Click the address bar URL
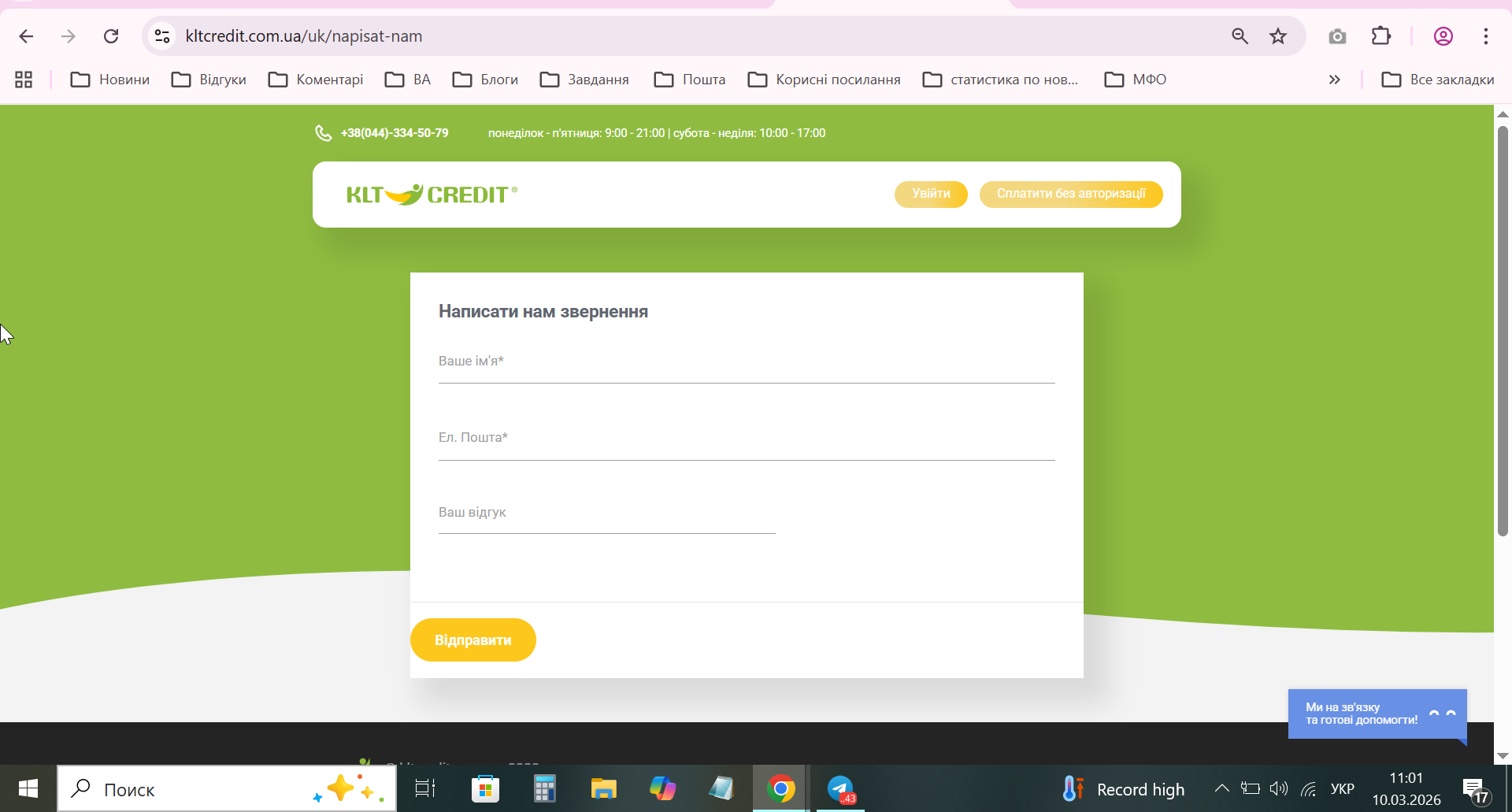 304,36
